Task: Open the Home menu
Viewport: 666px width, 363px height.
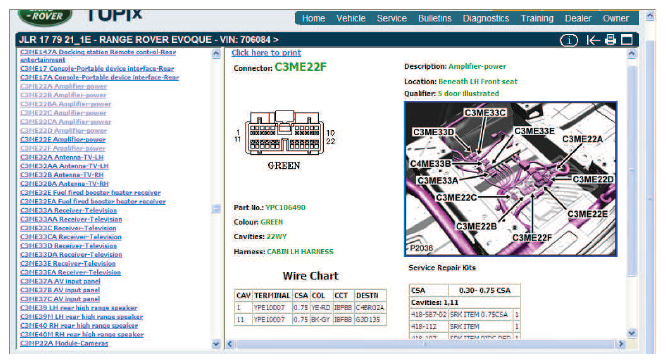Action: (313, 18)
